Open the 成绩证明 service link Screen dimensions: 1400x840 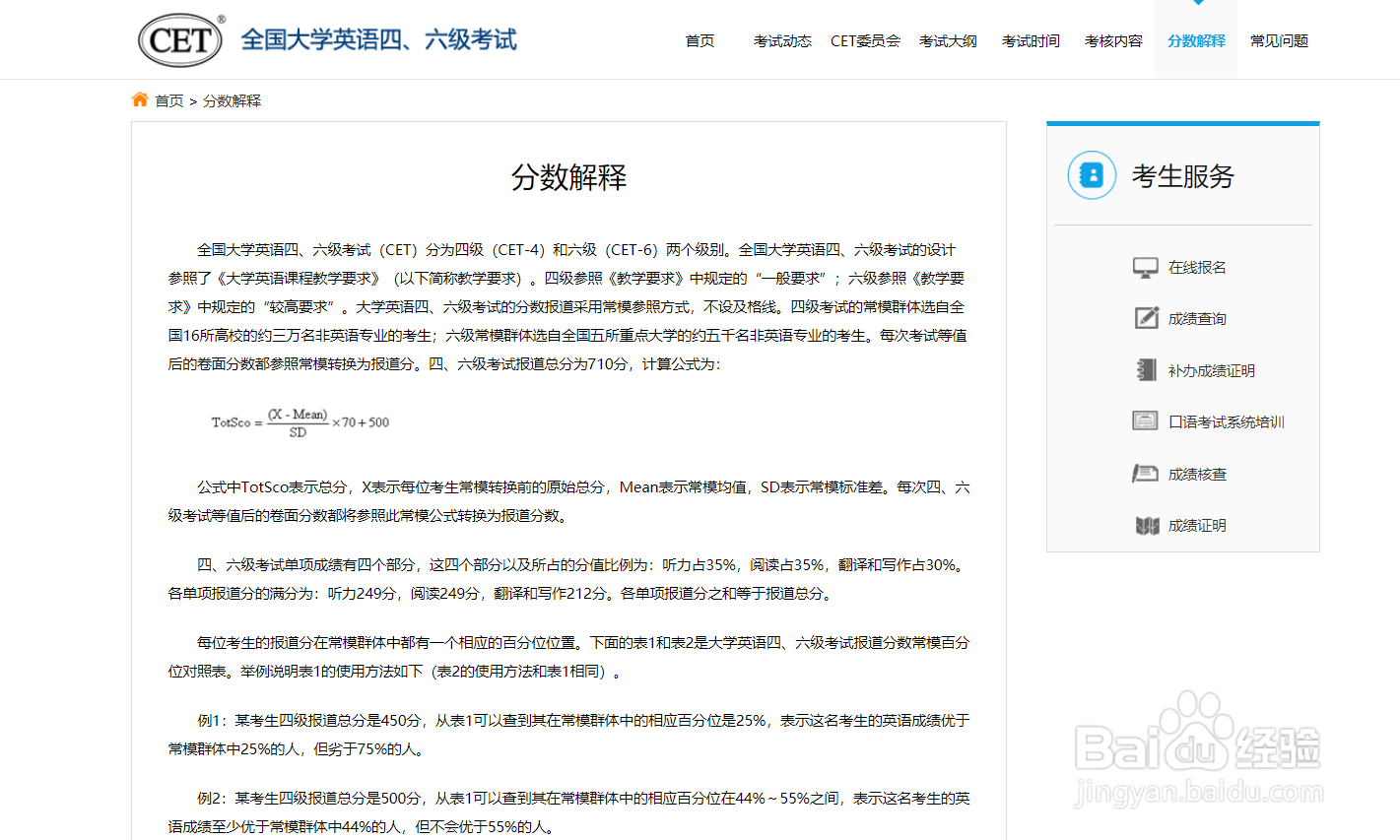click(1197, 526)
